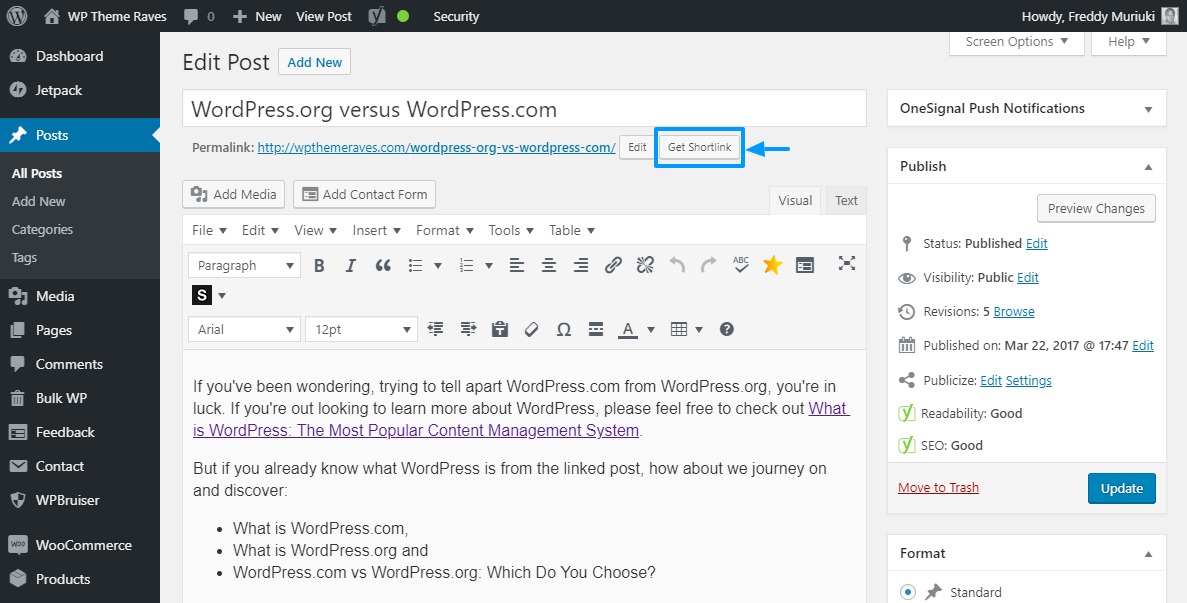Increase indent in editor
Viewport: 1187px width, 603px height.
coord(468,329)
